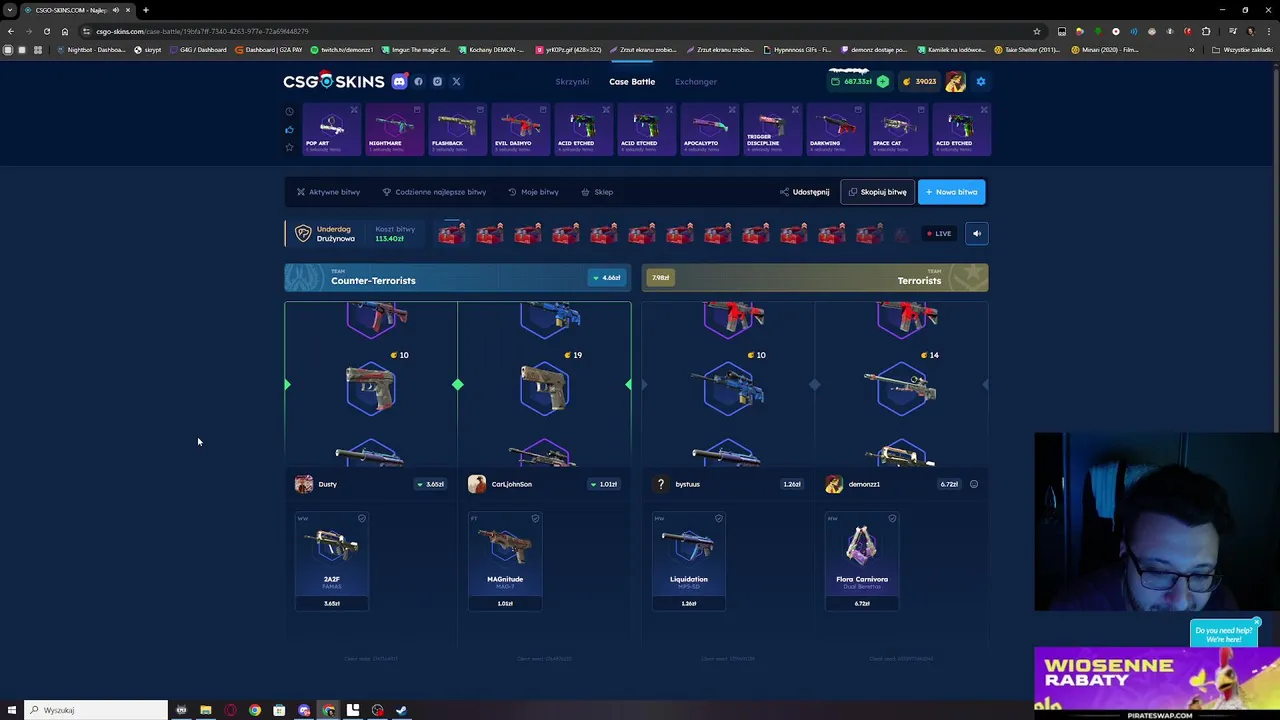Click the Nowa bitwa button
The height and width of the screenshot is (720, 1280).
tap(951, 192)
